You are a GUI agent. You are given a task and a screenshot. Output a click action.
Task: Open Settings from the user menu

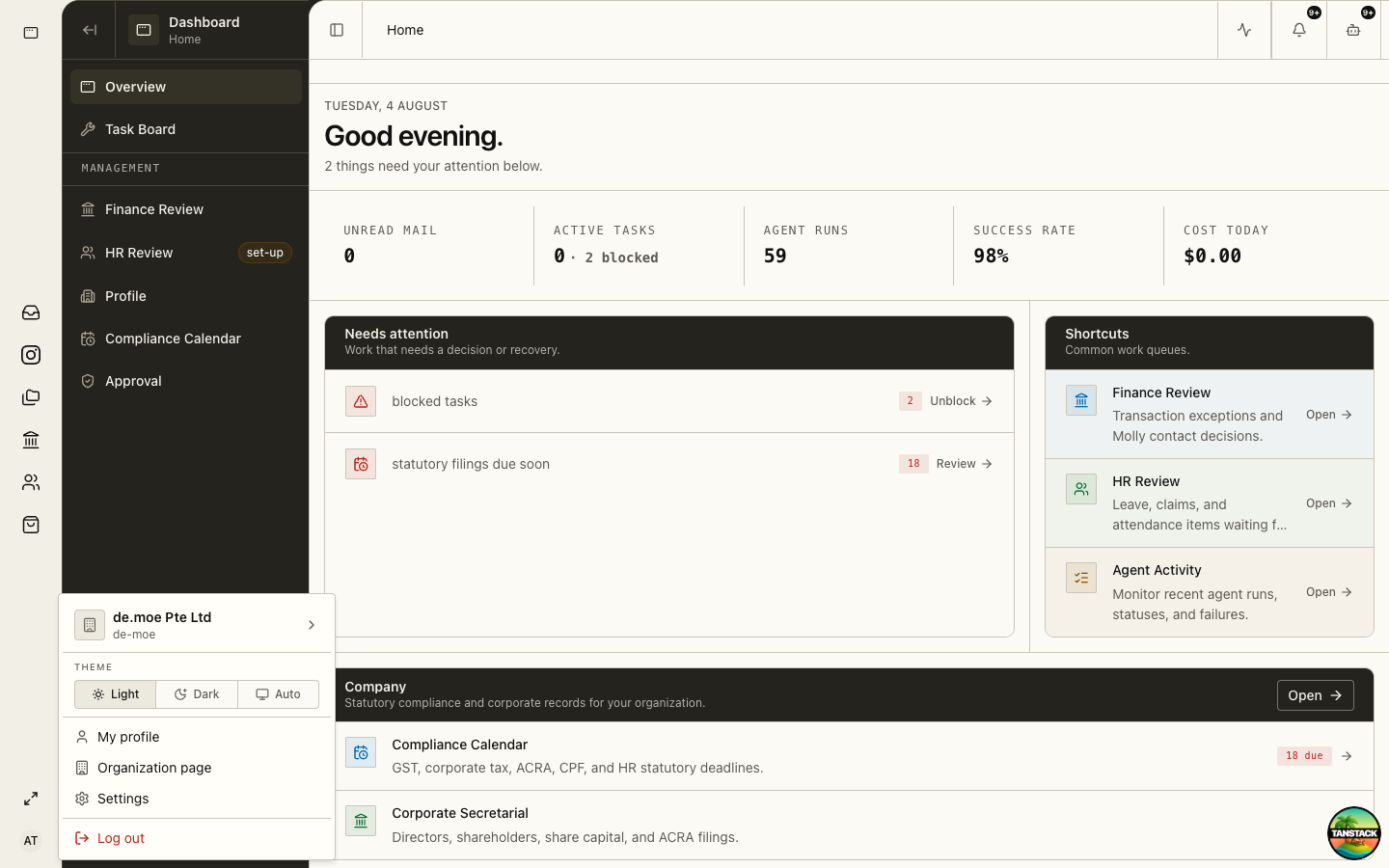[197, 799]
